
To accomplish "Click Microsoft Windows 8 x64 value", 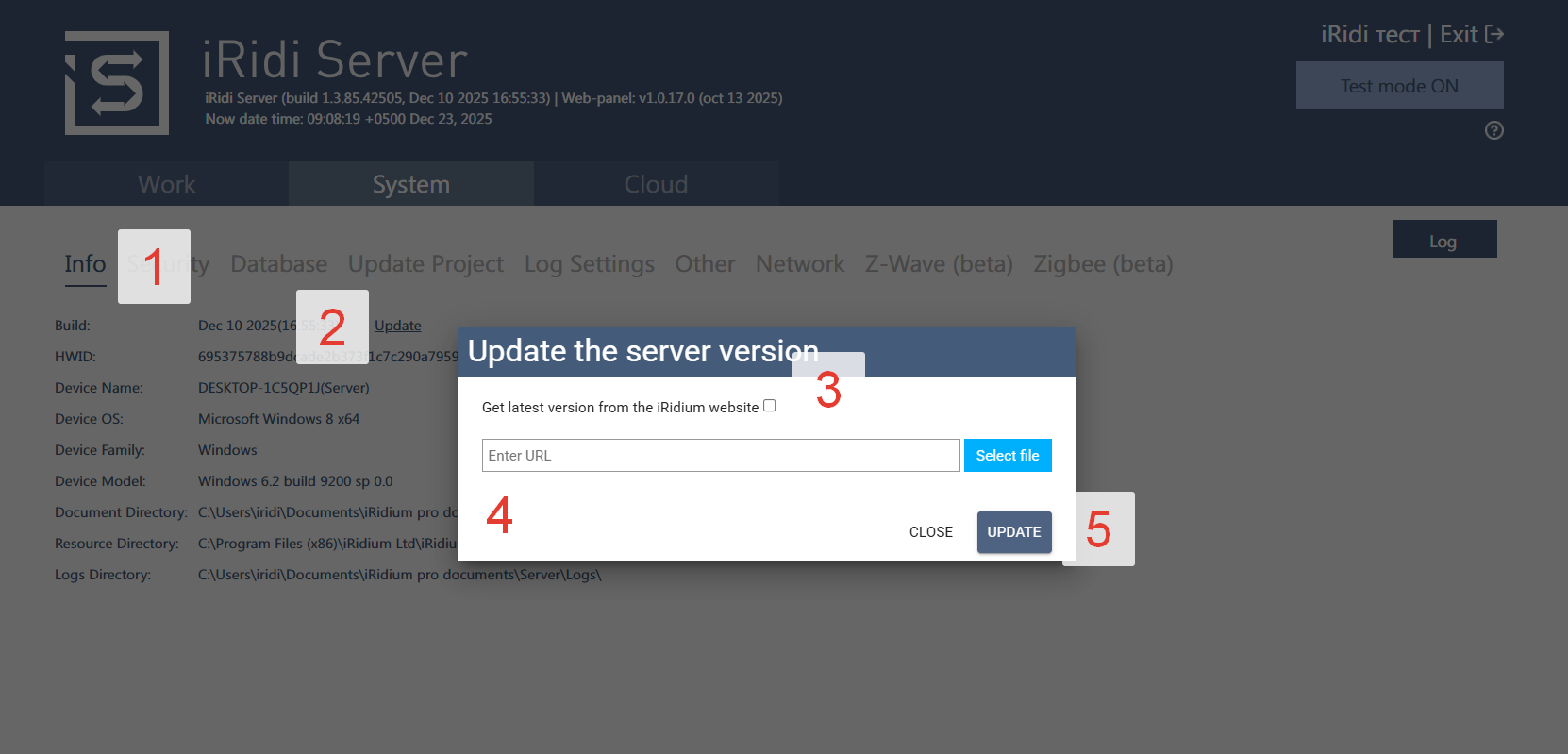I will point(278,419).
